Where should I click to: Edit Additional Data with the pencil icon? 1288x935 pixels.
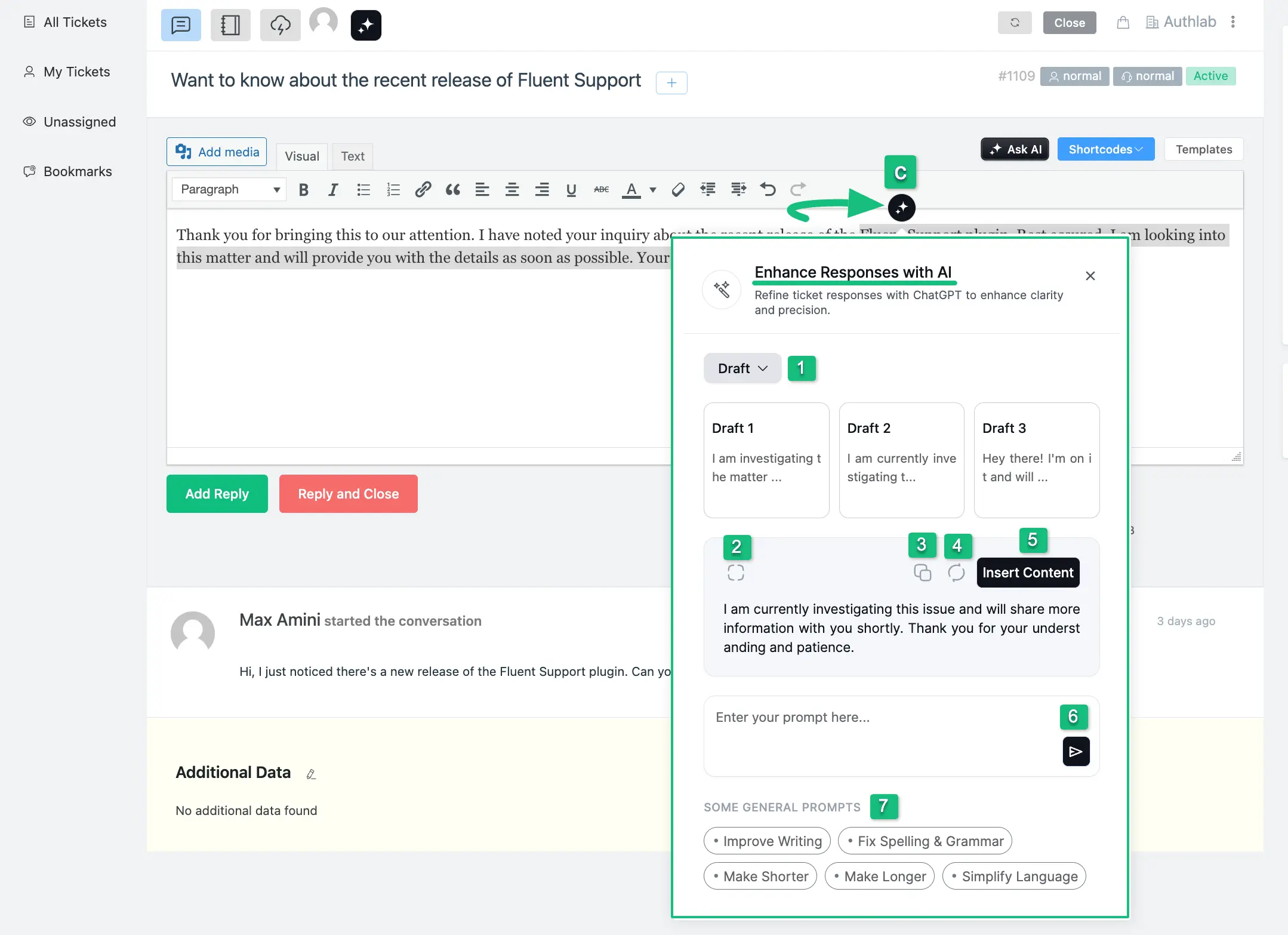pyautogui.click(x=311, y=774)
